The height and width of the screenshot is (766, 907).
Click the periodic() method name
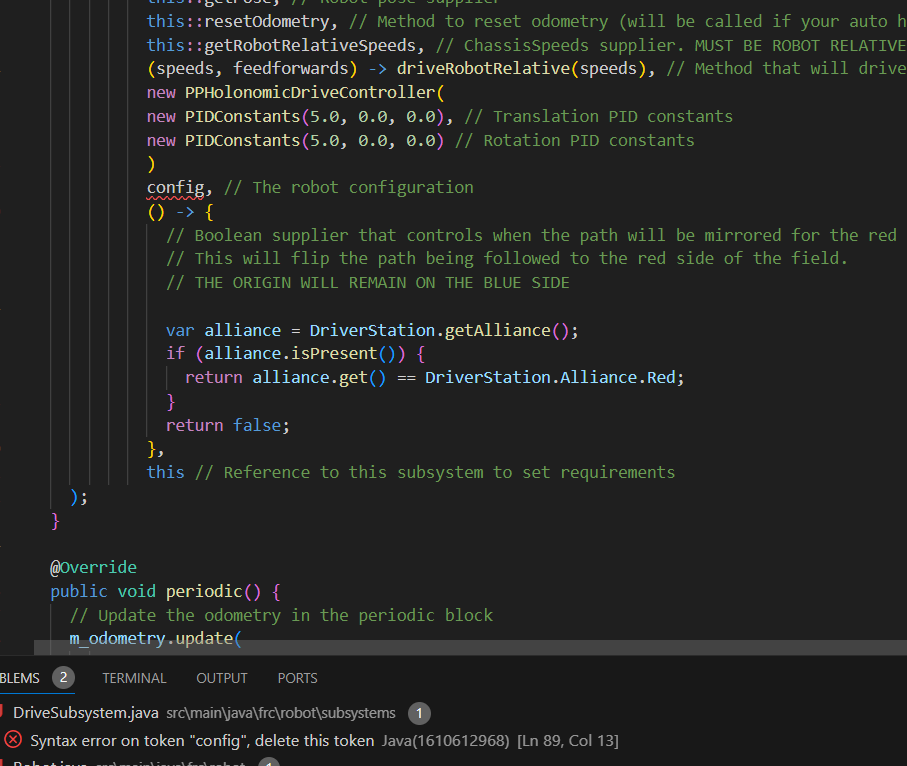pyautogui.click(x=204, y=591)
